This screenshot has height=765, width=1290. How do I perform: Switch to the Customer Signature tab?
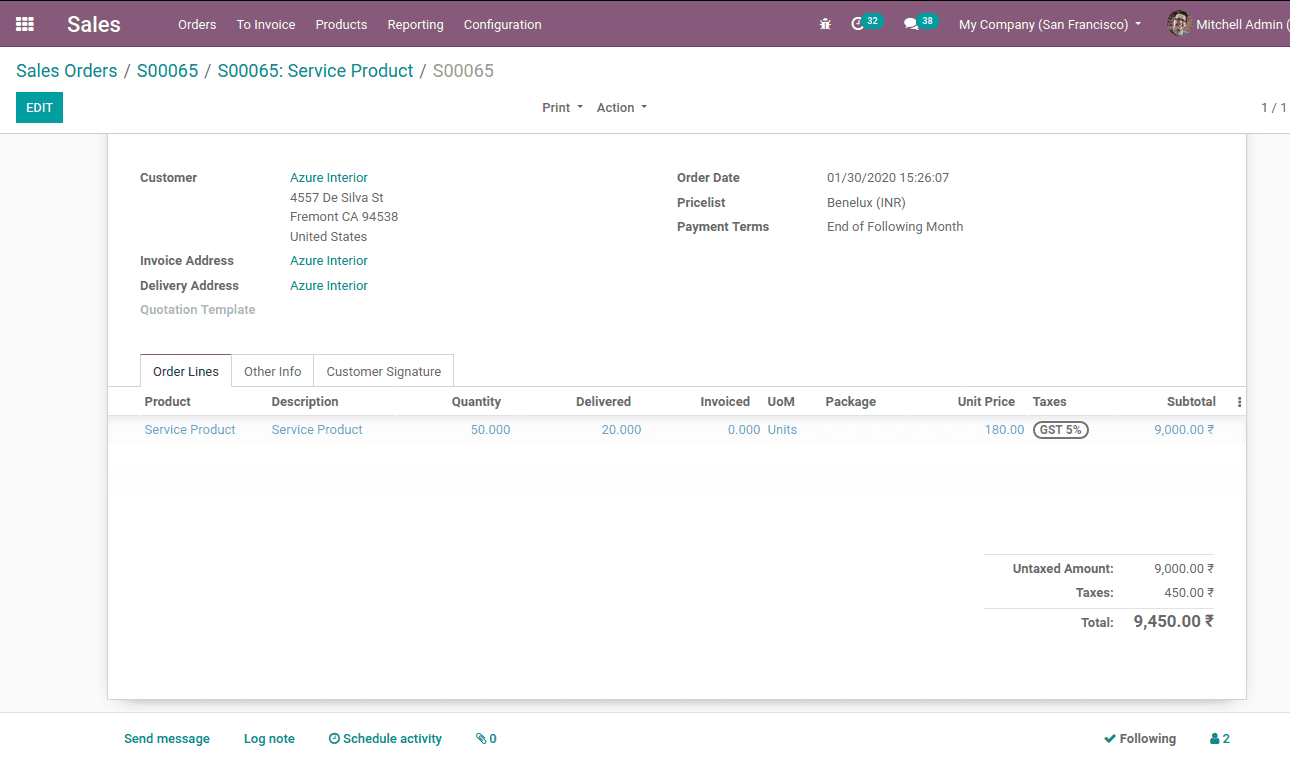click(x=384, y=371)
